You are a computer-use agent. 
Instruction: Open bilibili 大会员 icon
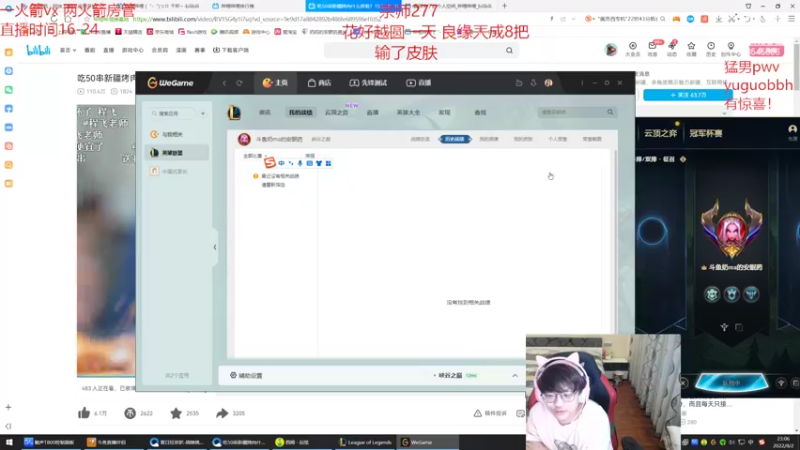(633, 49)
